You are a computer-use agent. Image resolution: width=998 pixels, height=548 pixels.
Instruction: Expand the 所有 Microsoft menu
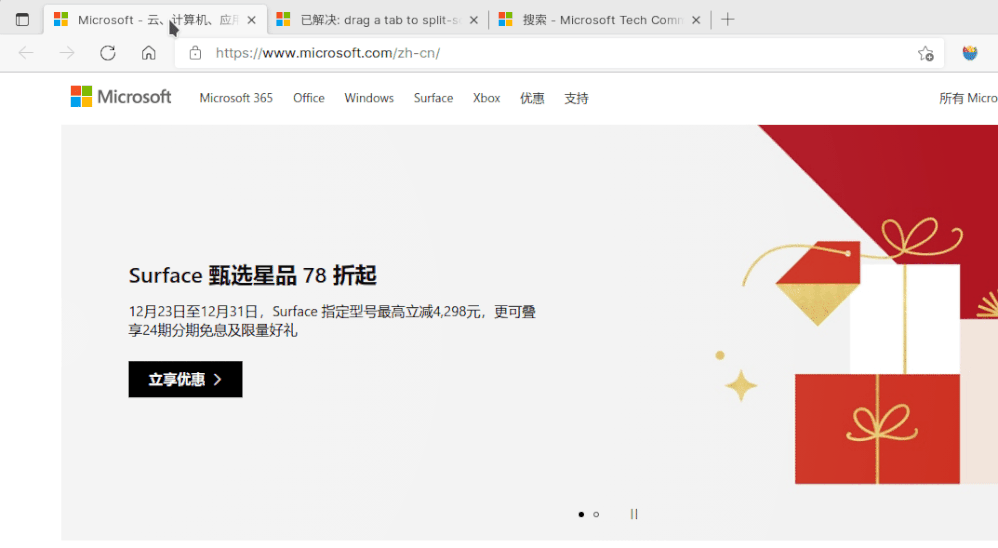[968, 98]
